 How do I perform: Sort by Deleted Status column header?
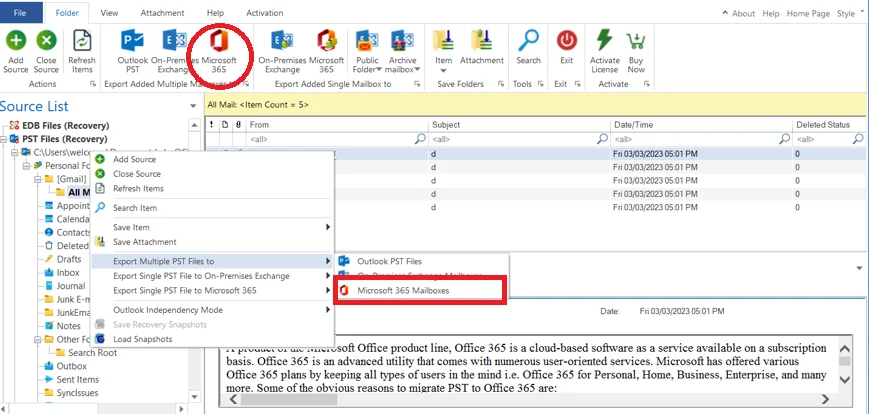(x=830, y=125)
